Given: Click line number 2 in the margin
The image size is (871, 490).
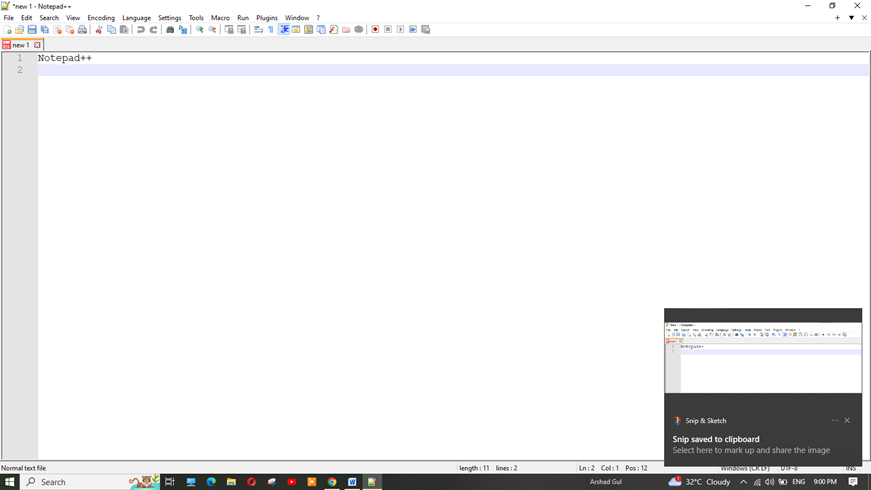Looking at the screenshot, I should [20, 70].
